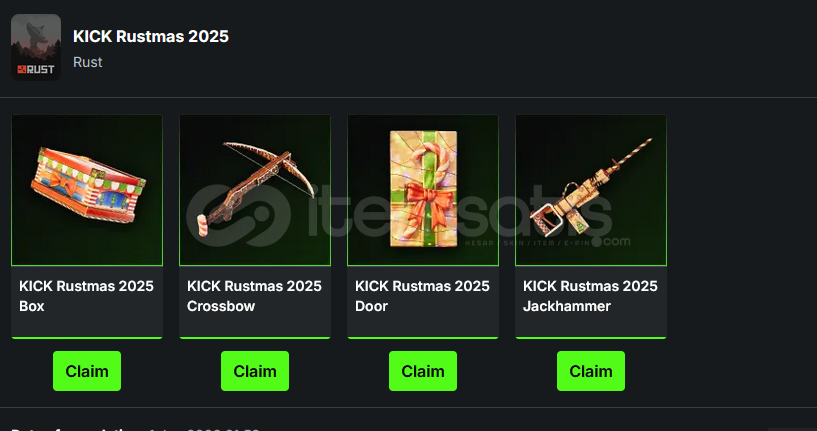Click the HESAP / SKIN / ITEM / E-PIN watermark tagline

[x=526, y=243]
